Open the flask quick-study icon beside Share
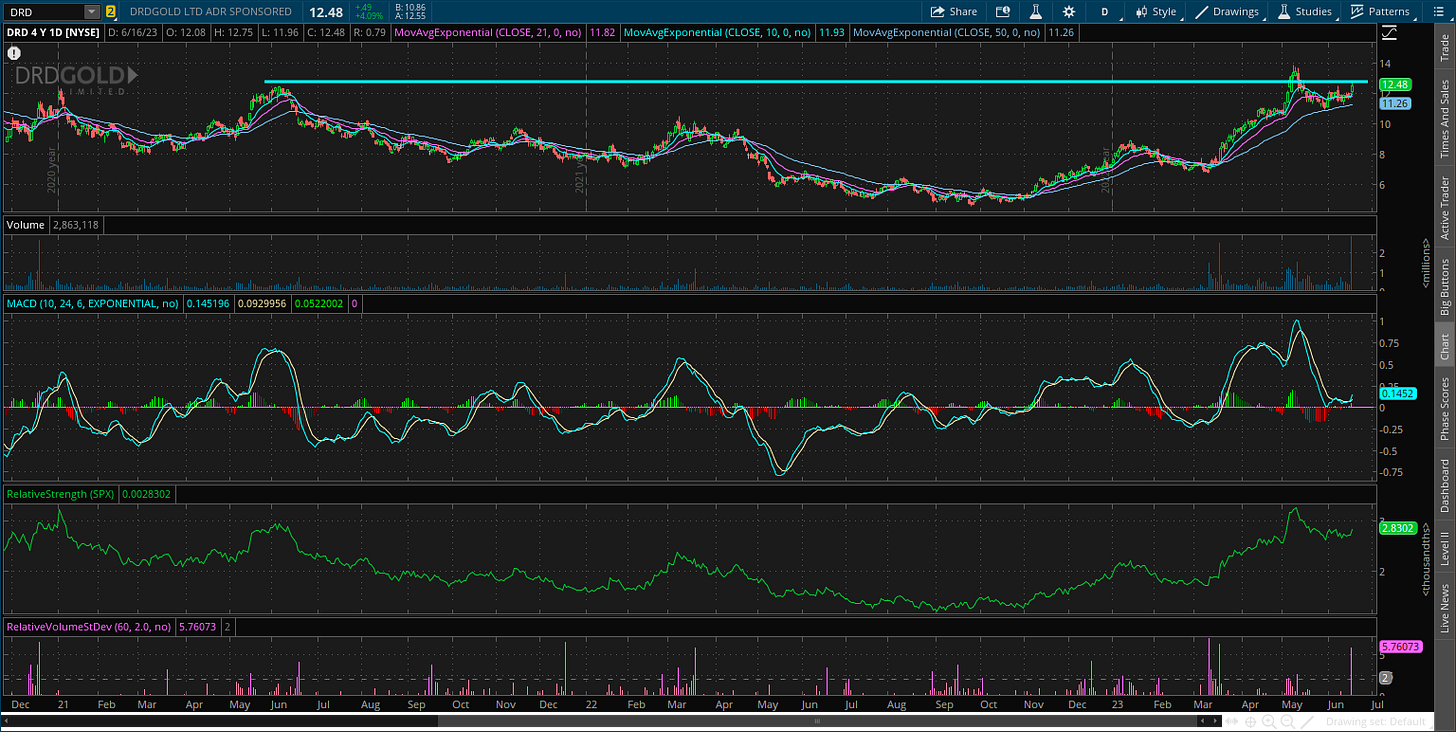1456x732 pixels. coord(1037,12)
